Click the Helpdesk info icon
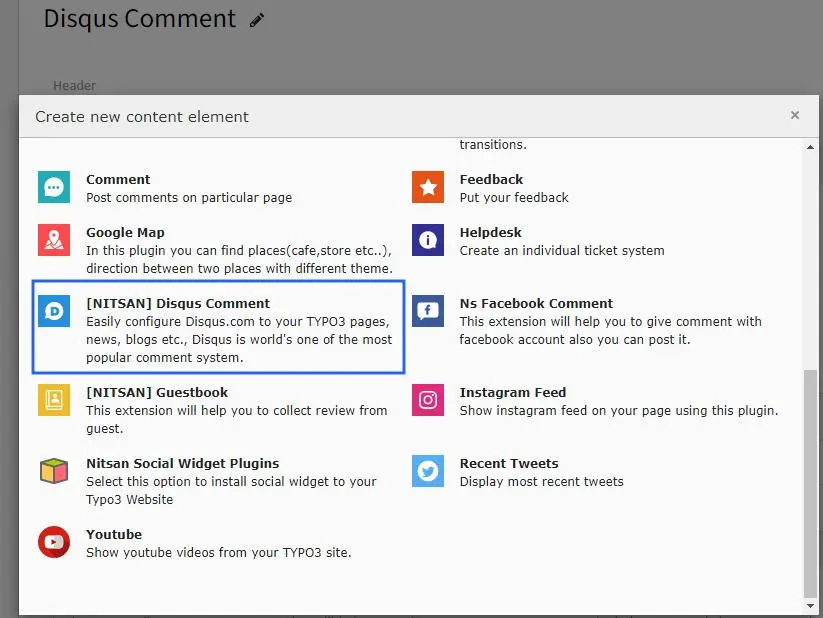 click(x=428, y=240)
